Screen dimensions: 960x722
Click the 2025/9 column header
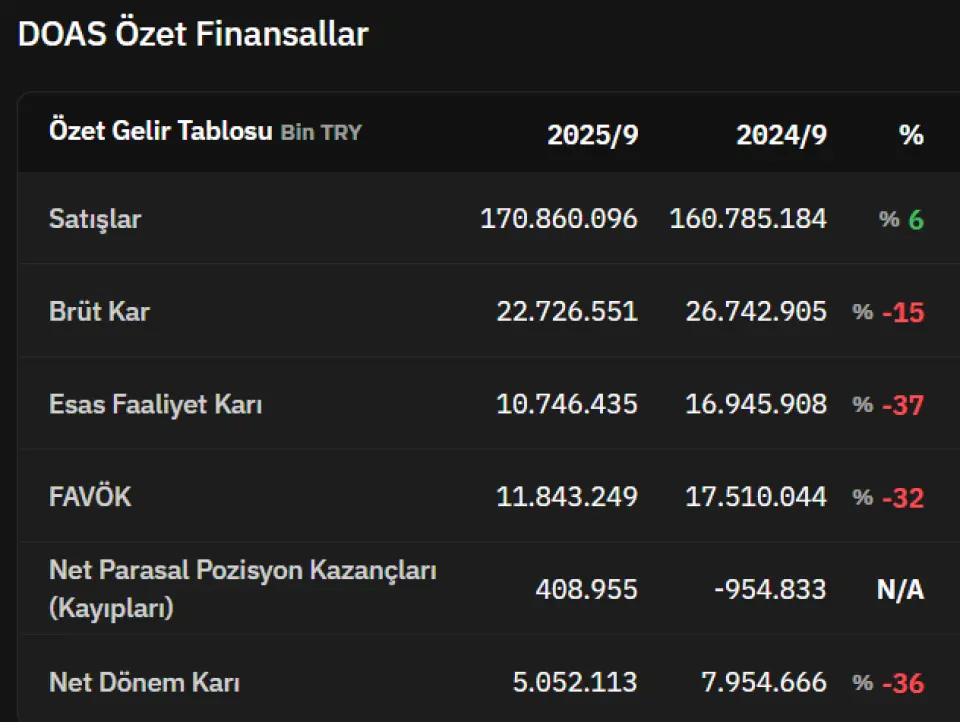(592, 135)
